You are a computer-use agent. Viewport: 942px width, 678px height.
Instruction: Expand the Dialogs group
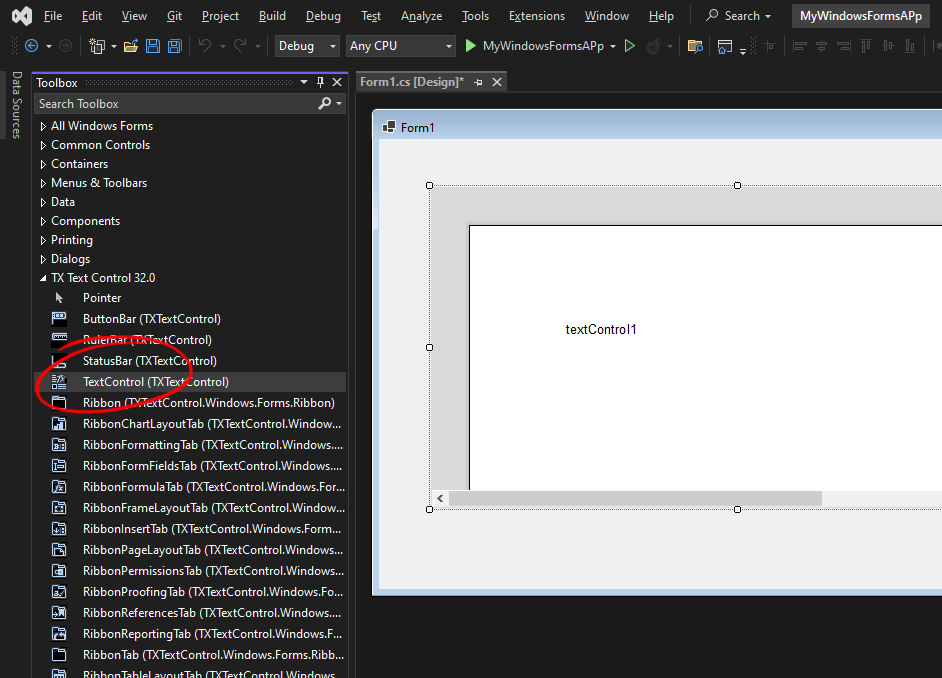point(43,259)
